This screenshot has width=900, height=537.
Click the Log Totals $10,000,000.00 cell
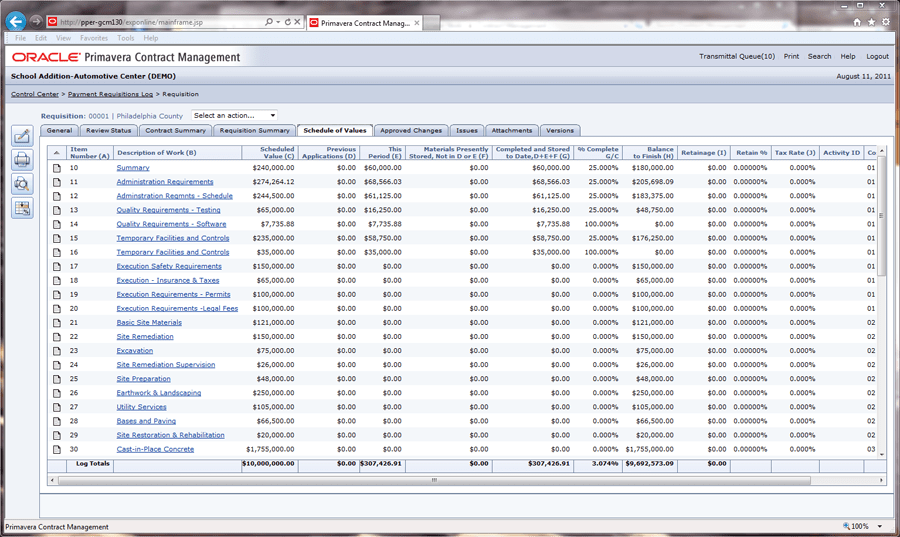(269, 464)
